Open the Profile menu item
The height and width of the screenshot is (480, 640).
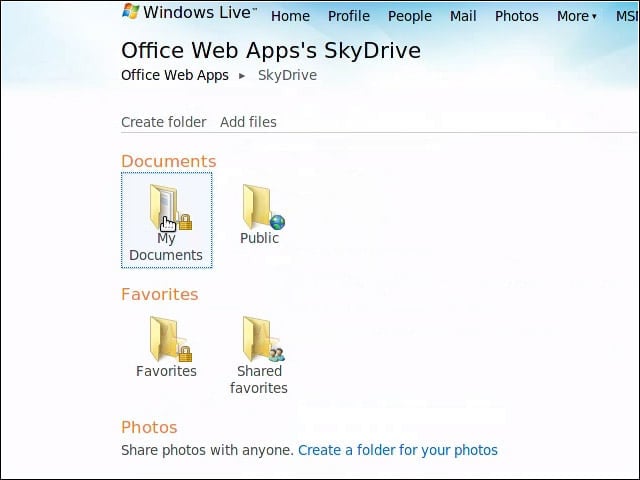[x=349, y=16]
